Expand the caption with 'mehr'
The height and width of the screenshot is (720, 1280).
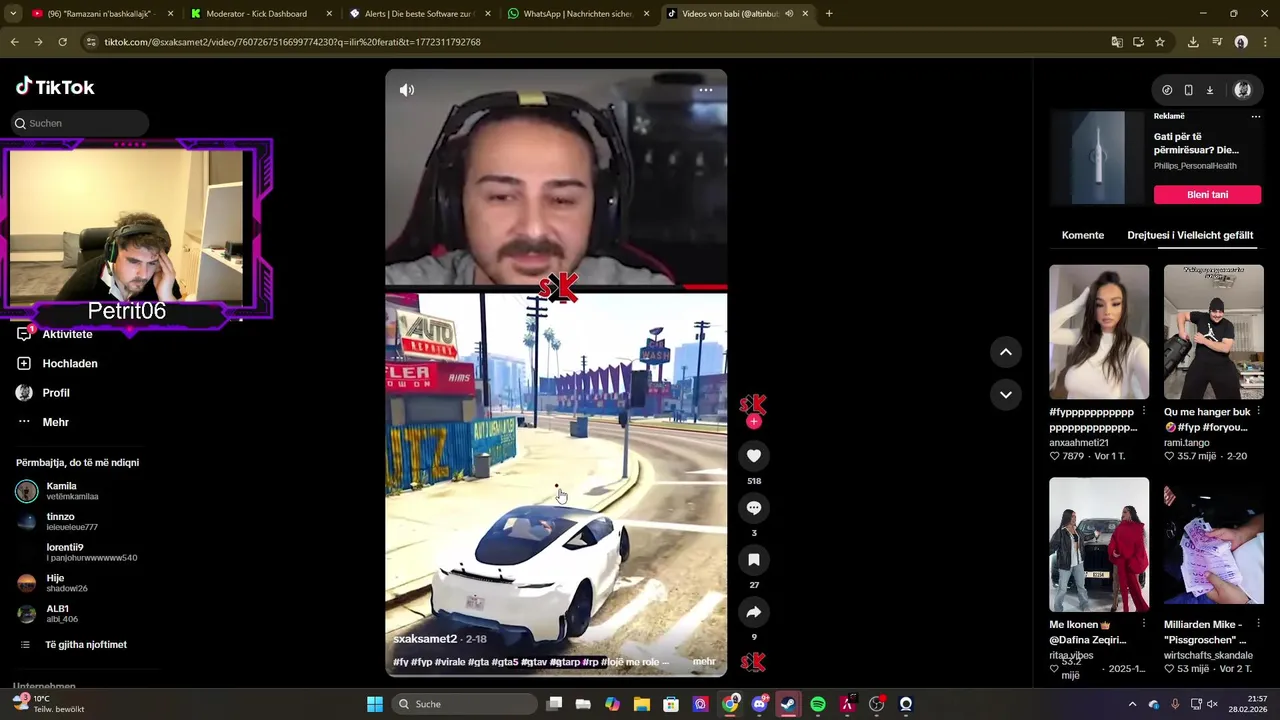[704, 662]
